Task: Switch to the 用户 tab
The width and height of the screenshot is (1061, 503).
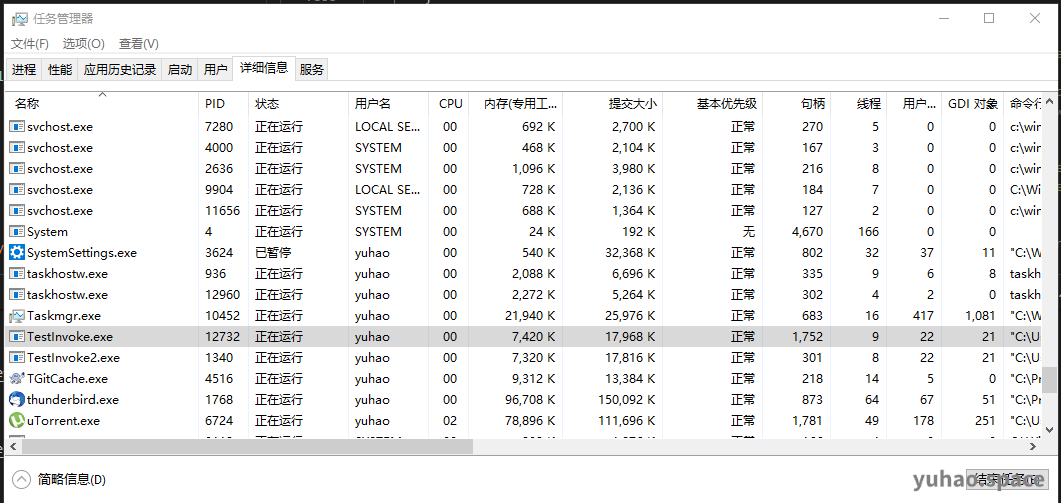Action: click(215, 69)
